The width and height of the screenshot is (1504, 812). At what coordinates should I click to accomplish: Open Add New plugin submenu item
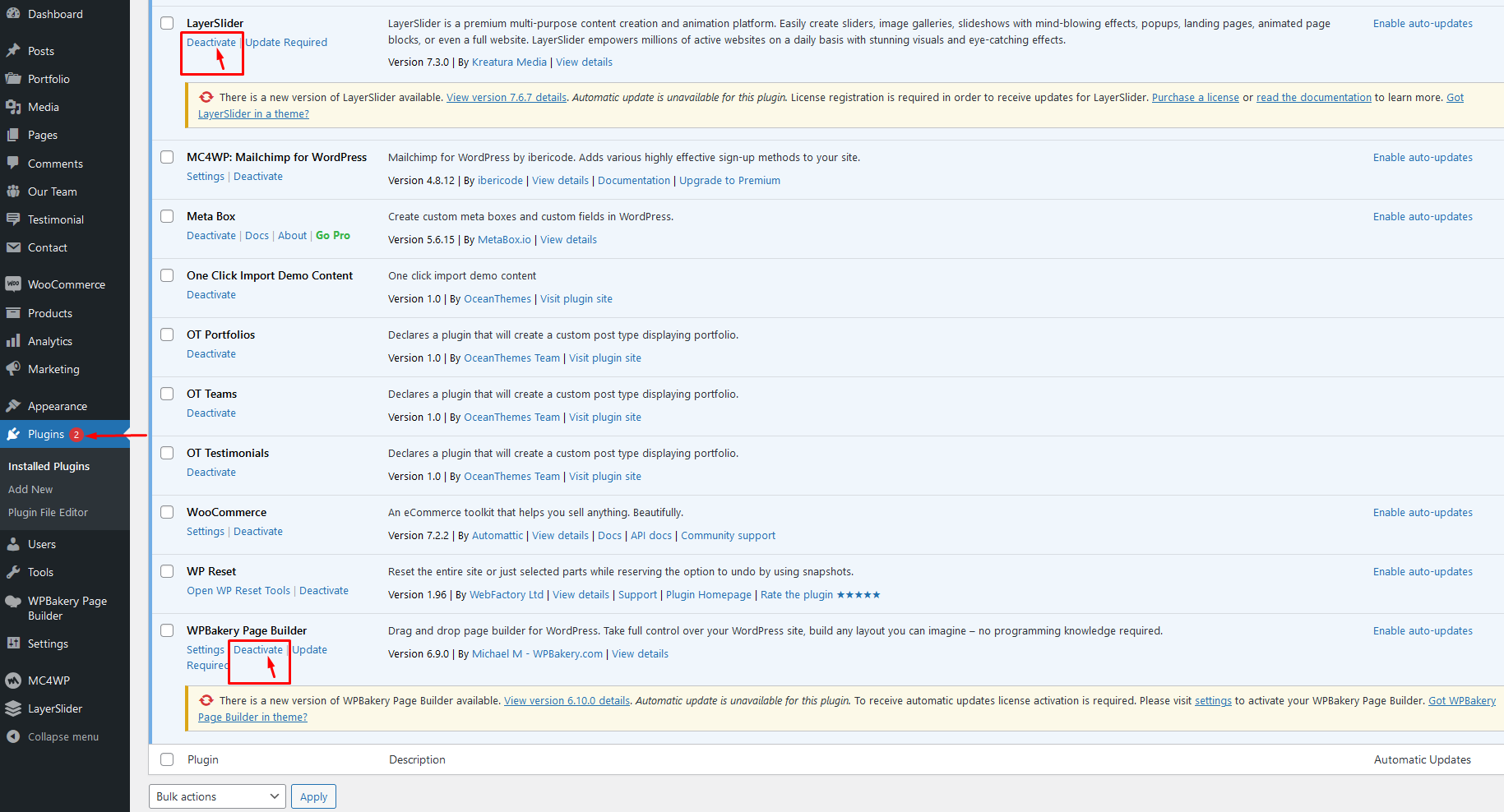point(30,489)
